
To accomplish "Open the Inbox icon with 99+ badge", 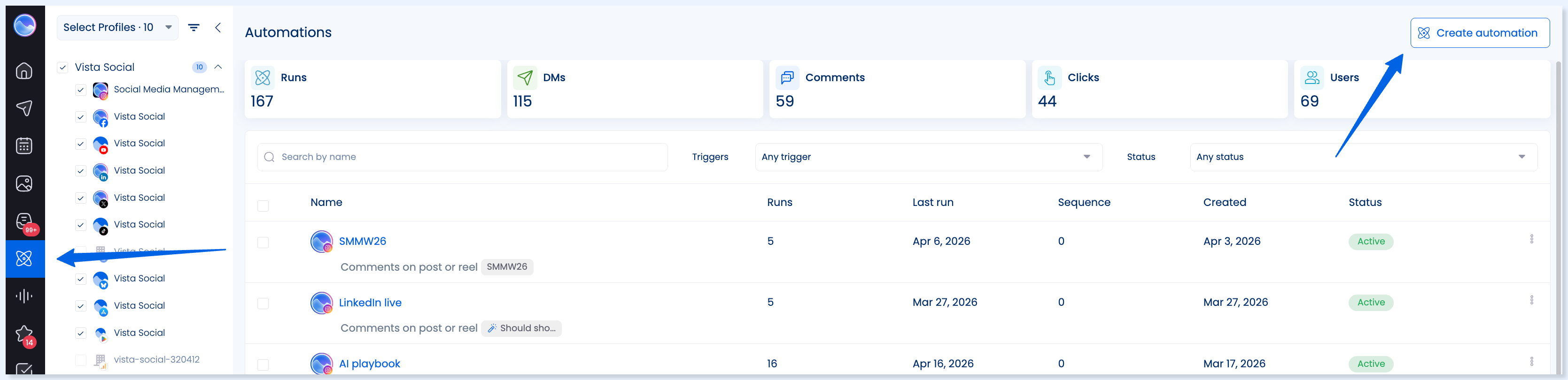I will click(24, 222).
